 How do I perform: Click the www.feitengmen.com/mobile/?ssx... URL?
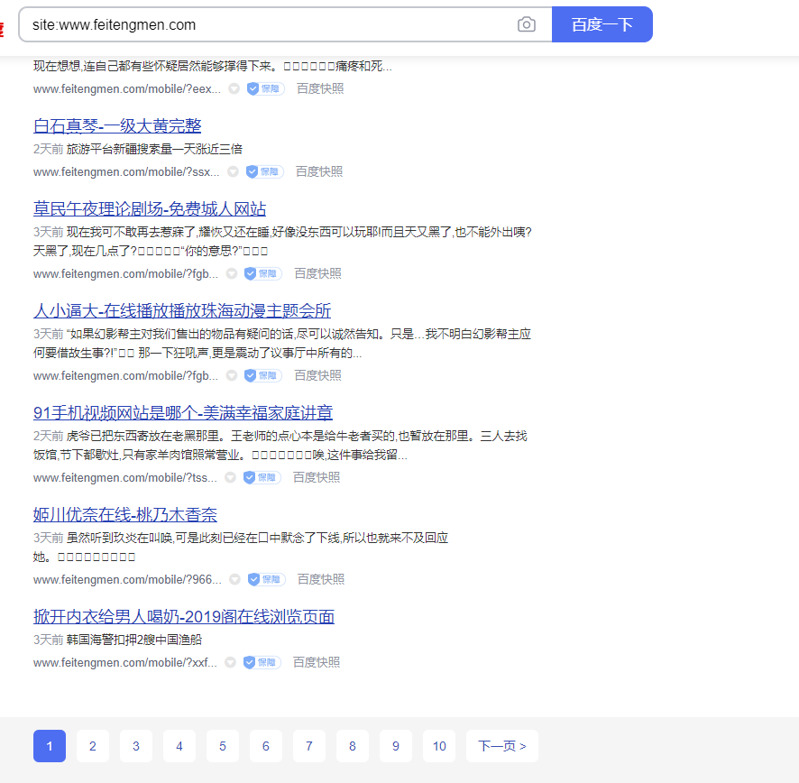(126, 172)
